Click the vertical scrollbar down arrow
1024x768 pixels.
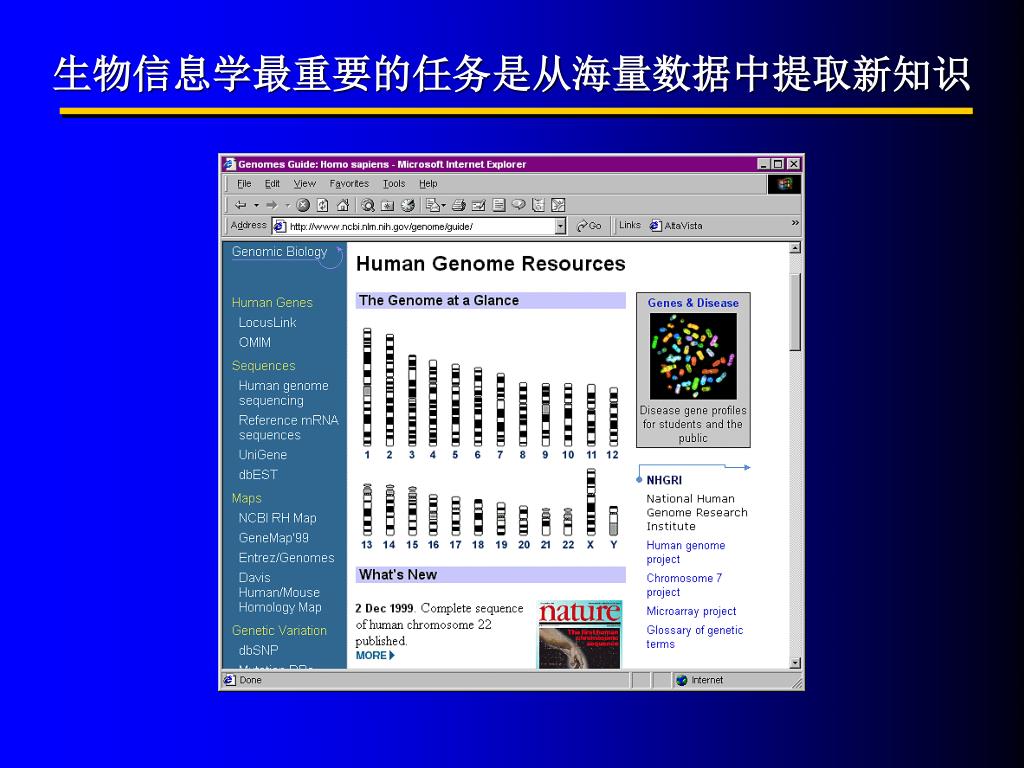[x=795, y=663]
